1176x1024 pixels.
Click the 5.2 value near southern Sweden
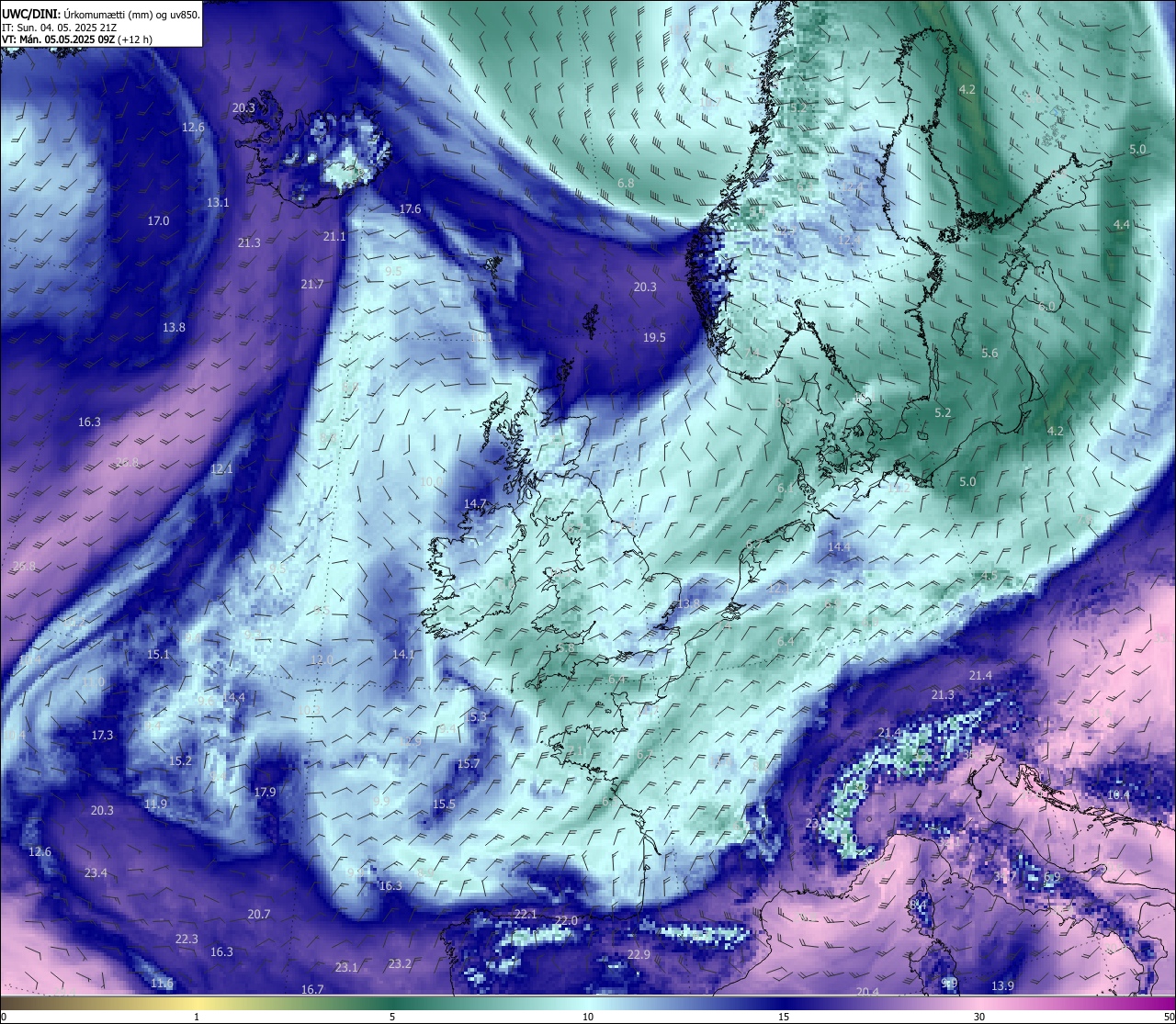coord(943,413)
